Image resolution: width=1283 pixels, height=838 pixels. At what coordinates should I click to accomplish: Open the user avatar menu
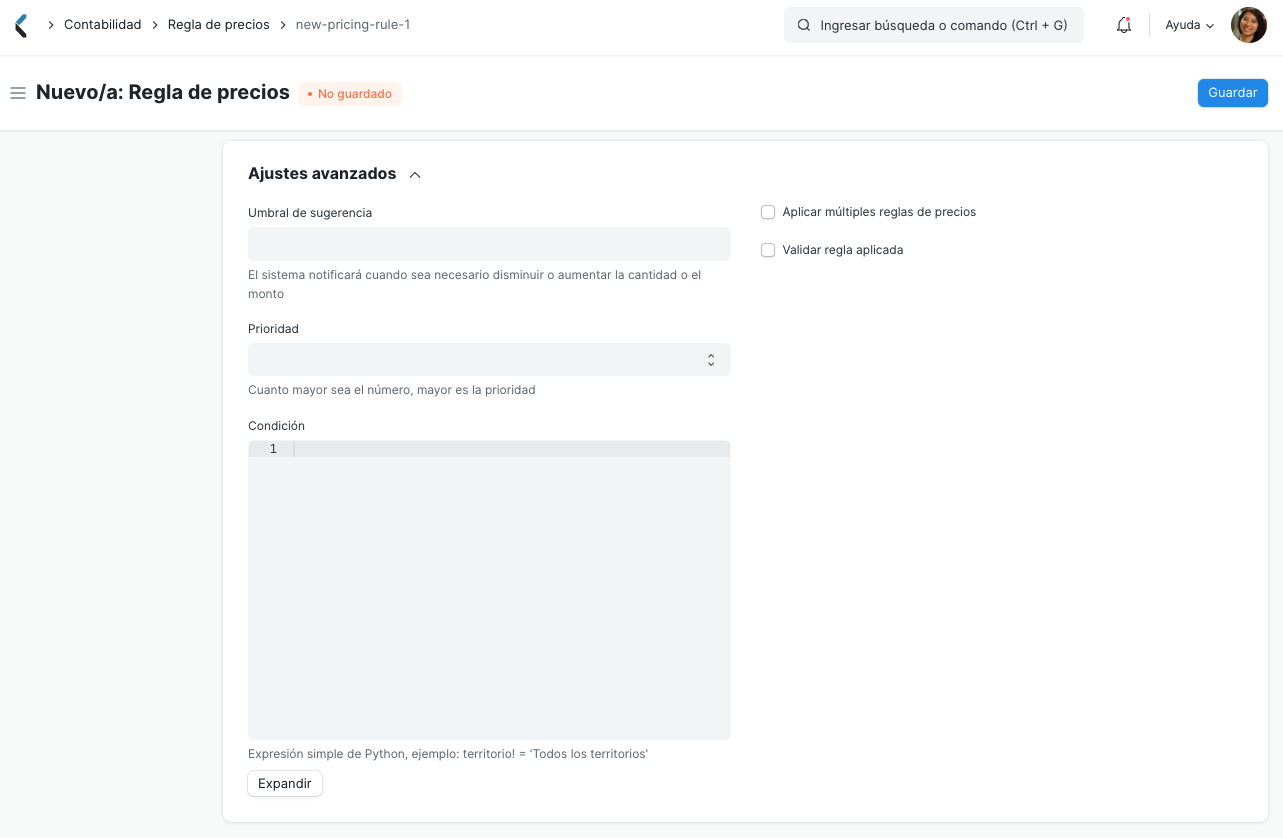coord(1248,25)
